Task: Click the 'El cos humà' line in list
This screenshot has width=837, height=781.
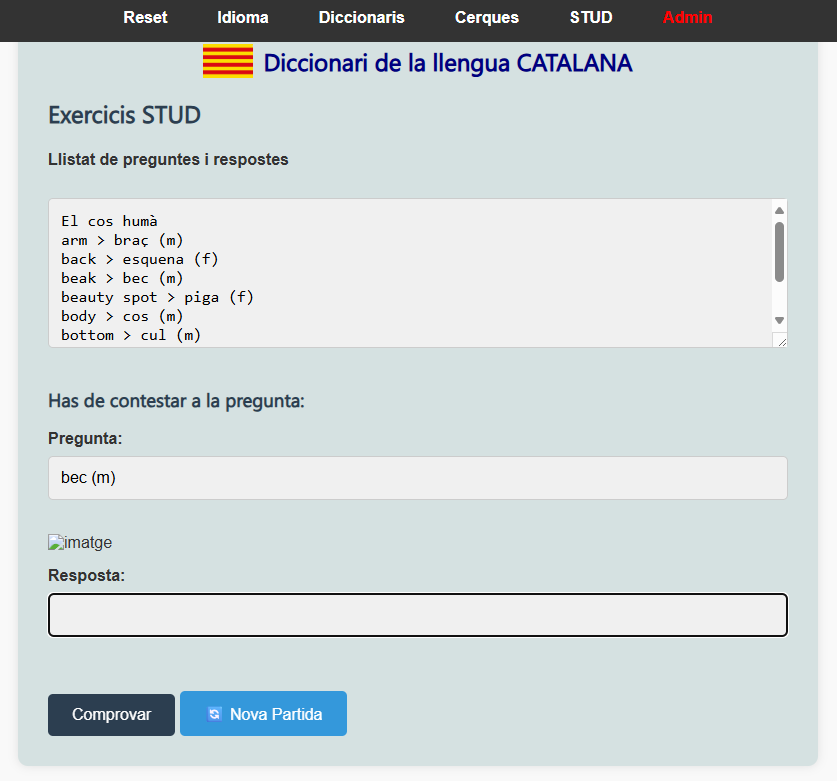Action: coord(110,221)
